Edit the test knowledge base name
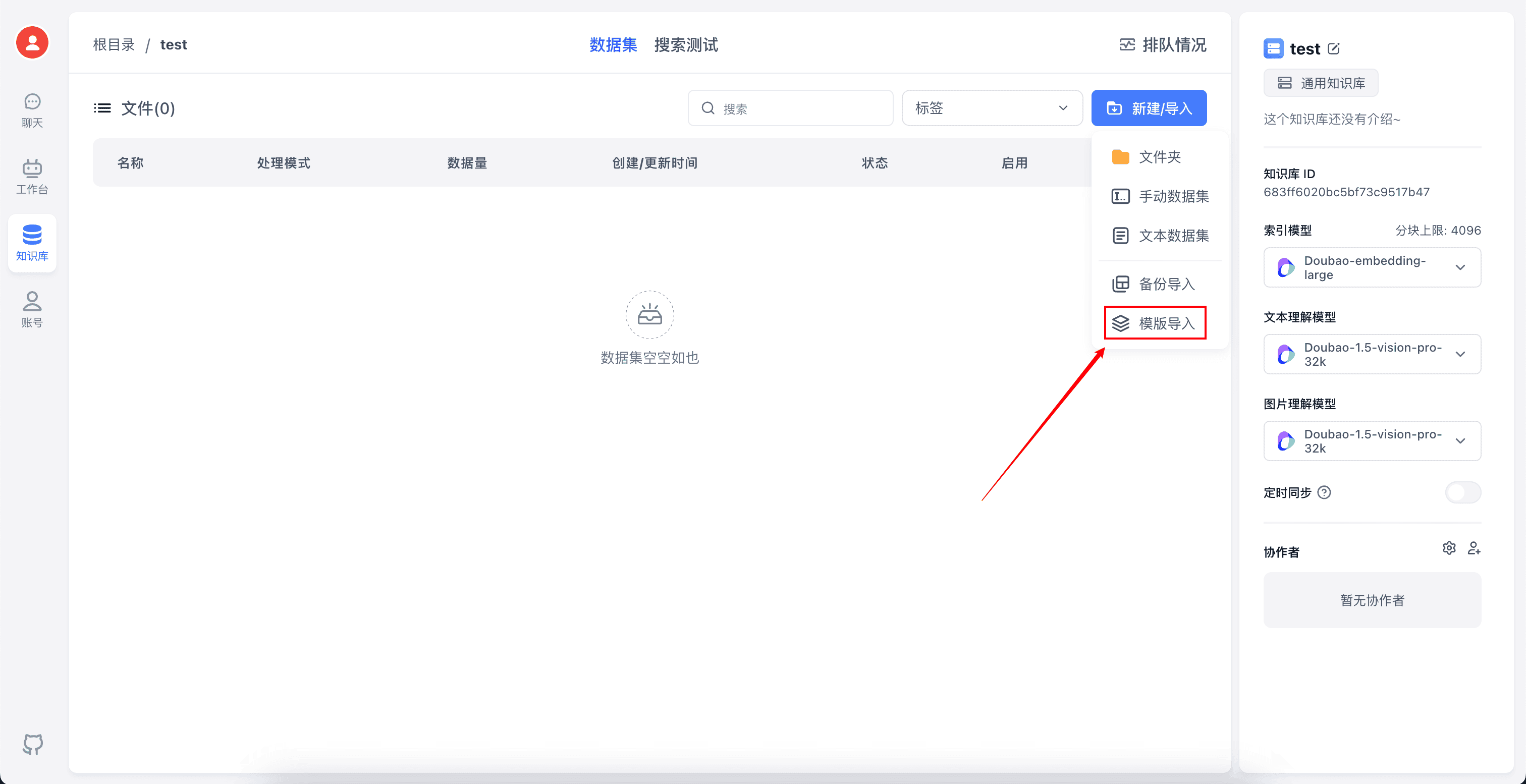1526x784 pixels. pos(1333,48)
